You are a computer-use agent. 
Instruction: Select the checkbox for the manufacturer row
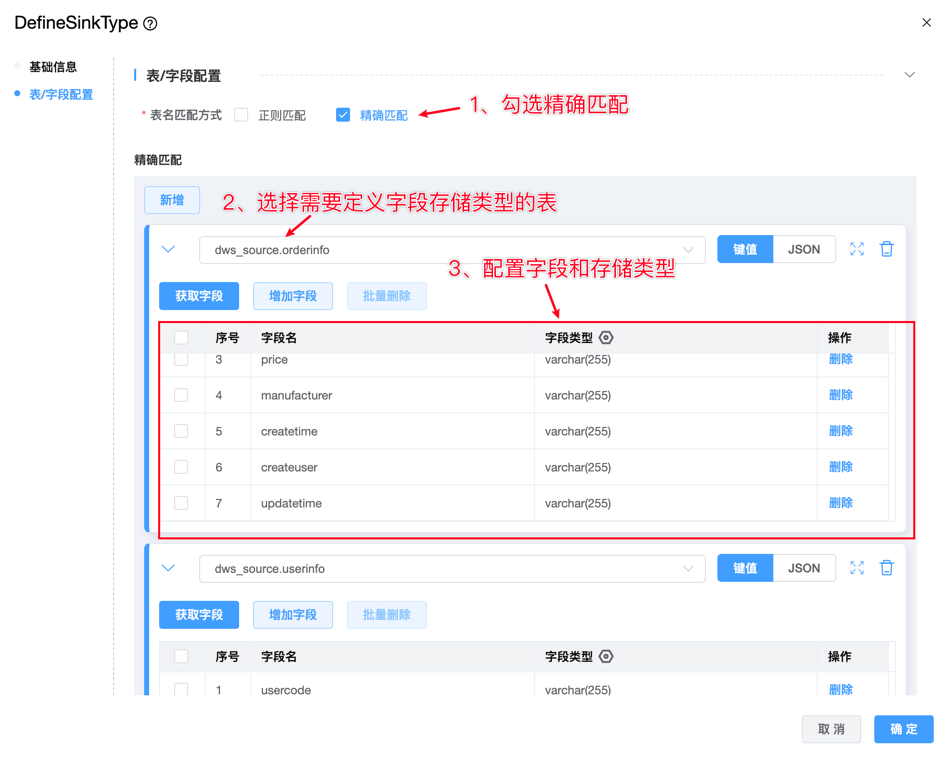coord(181,395)
